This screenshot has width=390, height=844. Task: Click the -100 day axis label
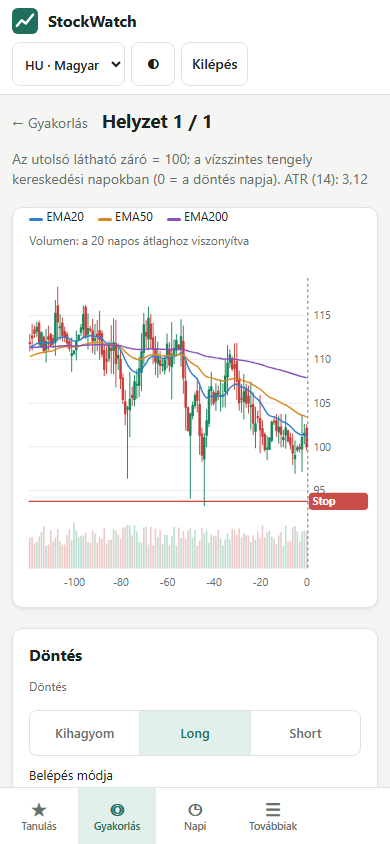[x=75, y=582]
